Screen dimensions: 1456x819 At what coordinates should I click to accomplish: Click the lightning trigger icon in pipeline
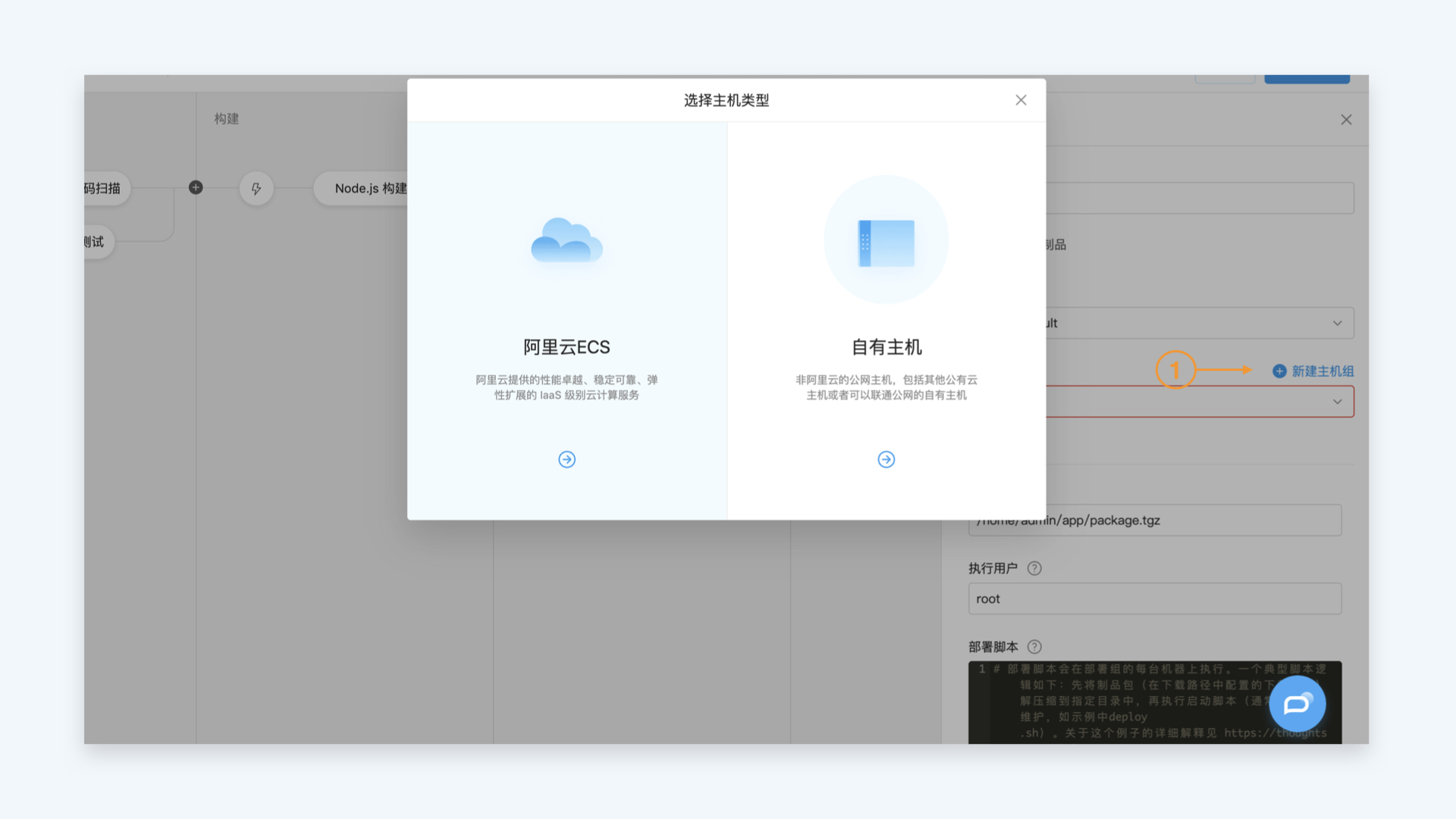tap(256, 188)
